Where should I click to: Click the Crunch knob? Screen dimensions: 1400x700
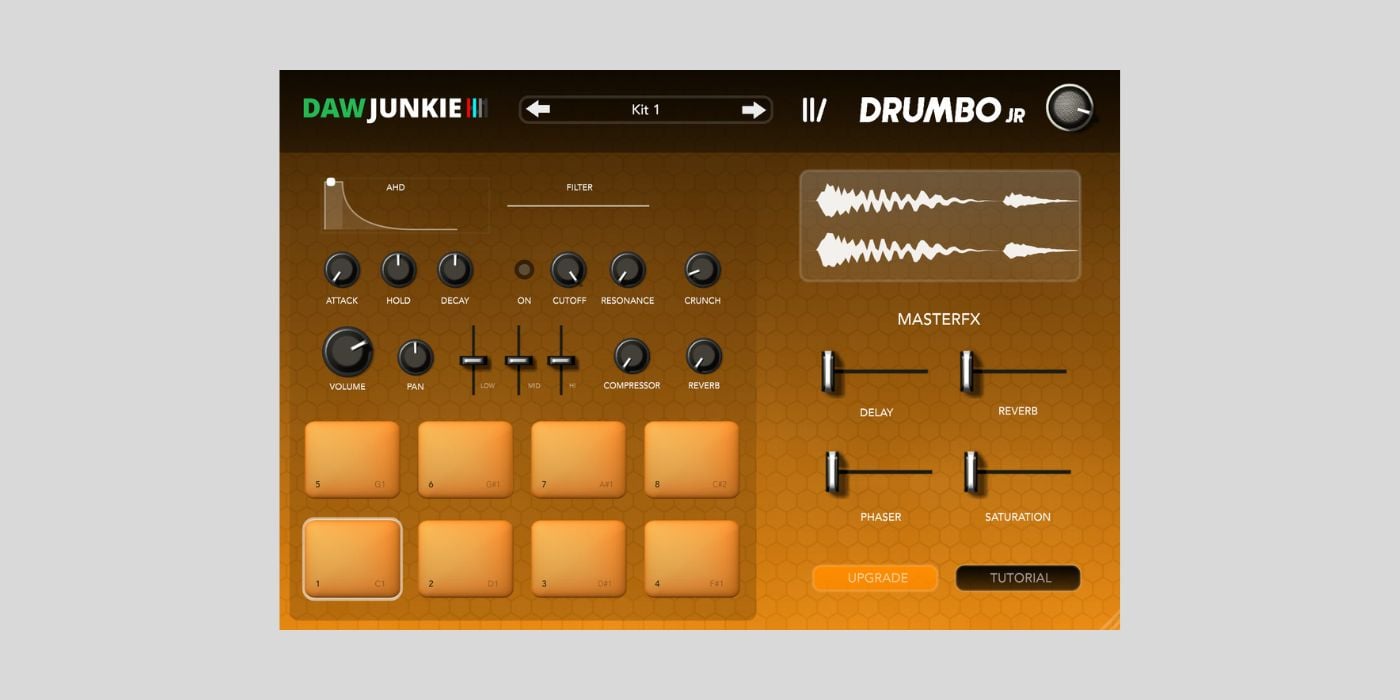point(702,270)
